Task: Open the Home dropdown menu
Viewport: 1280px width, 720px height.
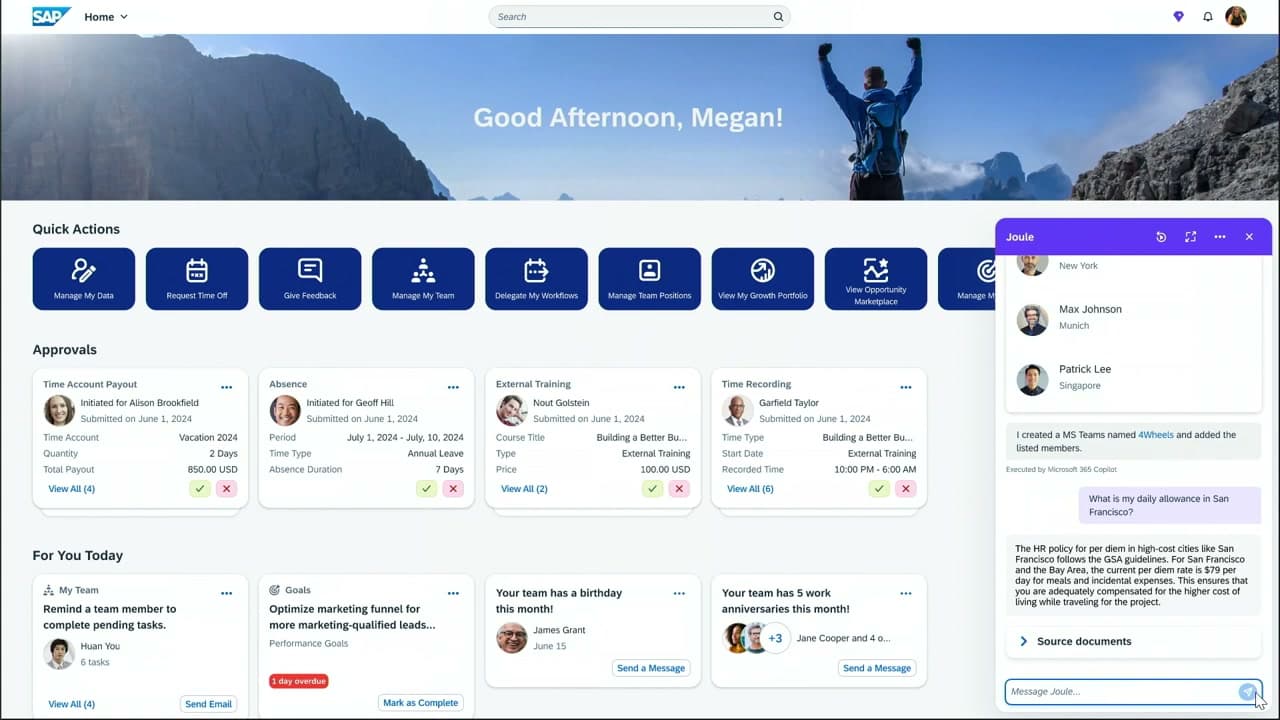Action: 106,17
